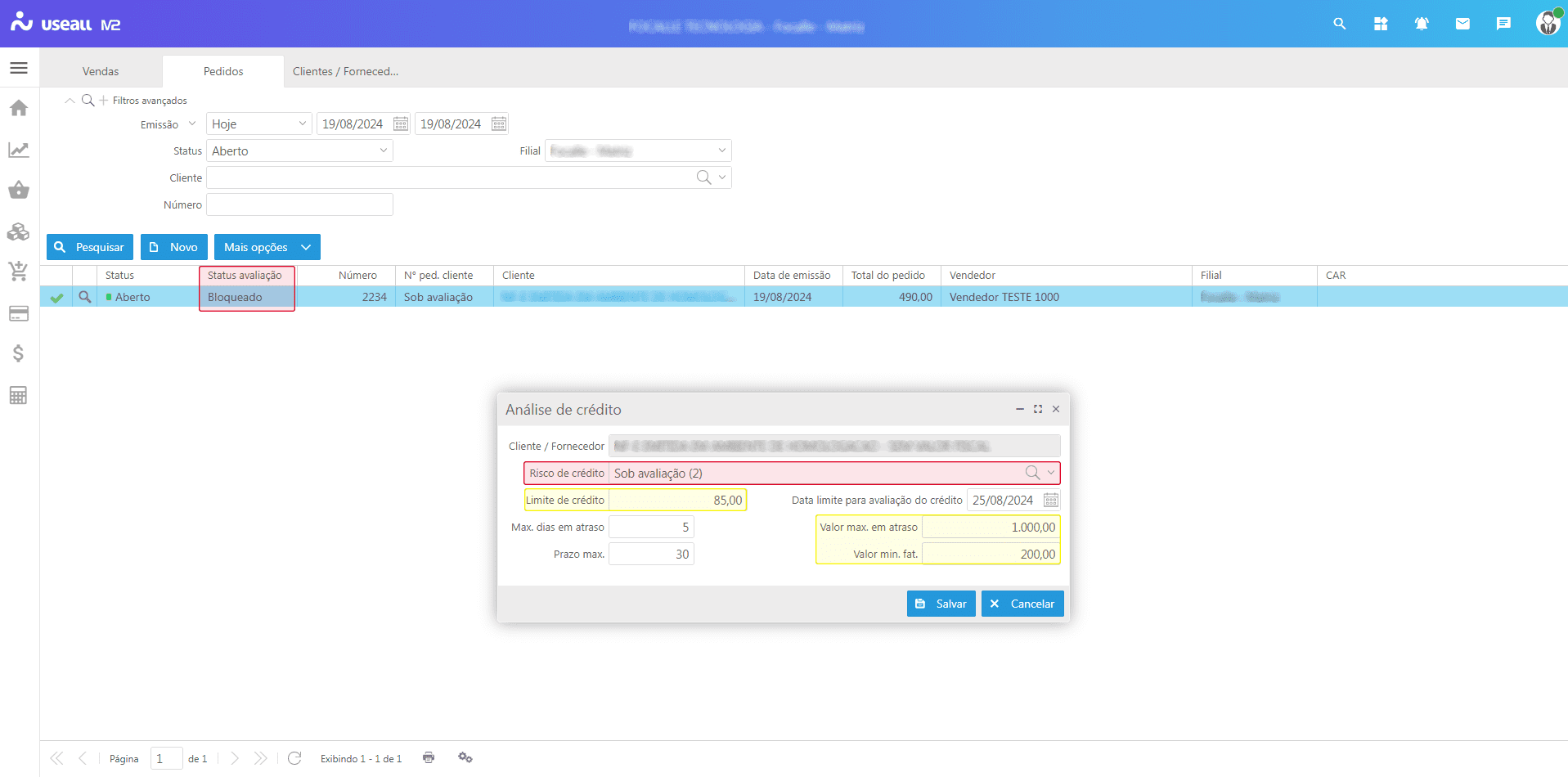Click the Salvar button
The width and height of the screenshot is (1568, 777).
[x=941, y=604]
